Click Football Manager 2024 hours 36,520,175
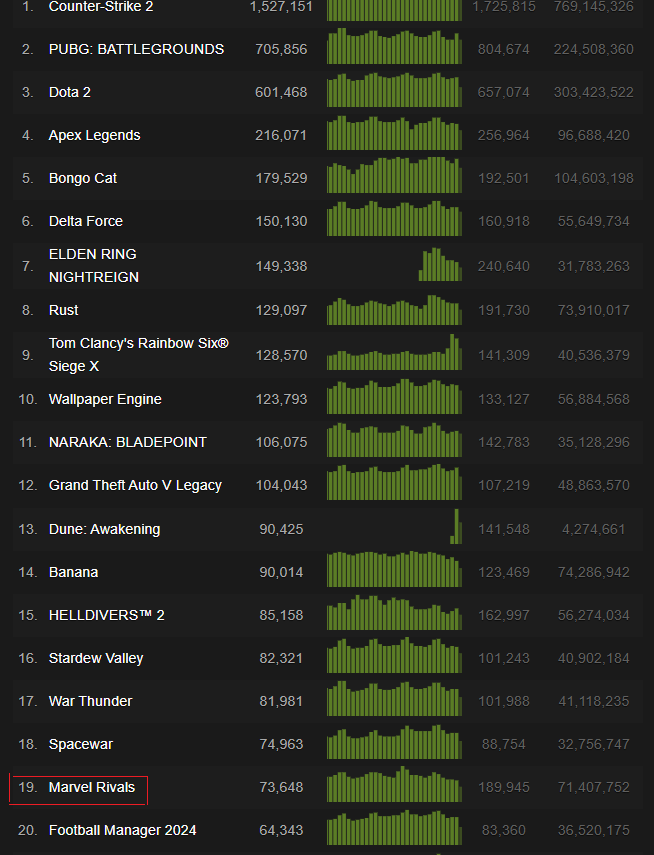The width and height of the screenshot is (654, 855). (593, 830)
